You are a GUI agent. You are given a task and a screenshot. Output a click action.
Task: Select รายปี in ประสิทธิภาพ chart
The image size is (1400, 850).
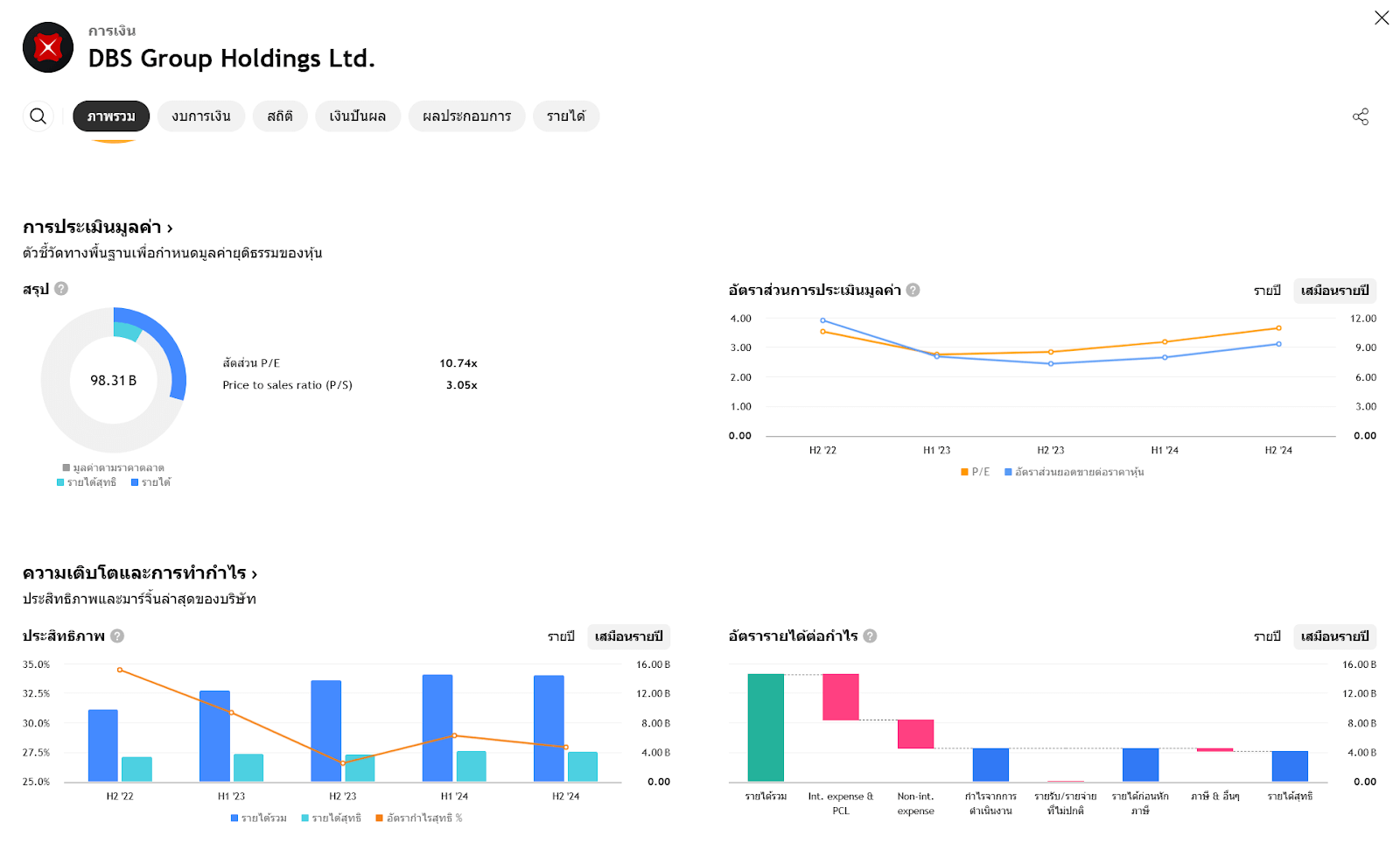coord(561,636)
